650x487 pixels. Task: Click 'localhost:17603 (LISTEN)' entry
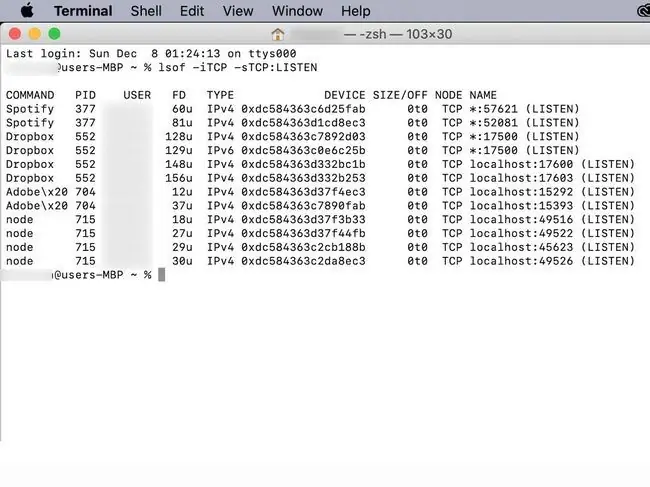[552, 178]
